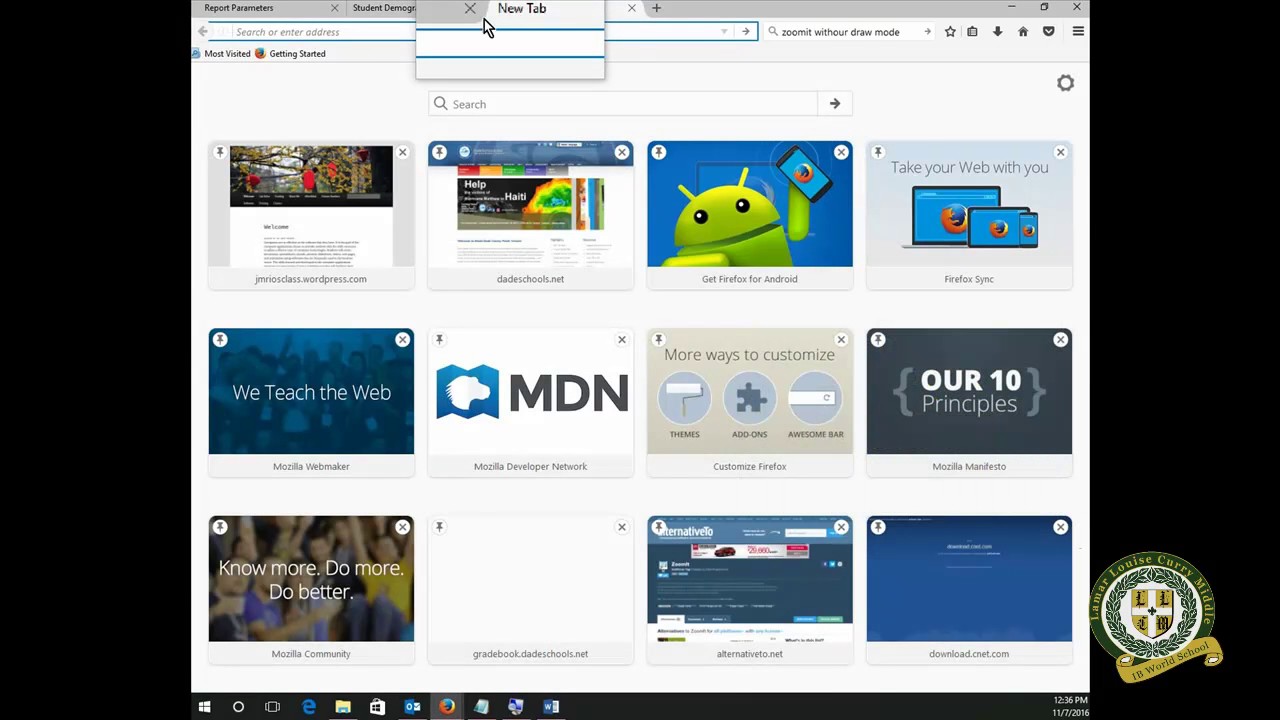
Task: Open the gradebook.dadeschools.net tile
Action: click(x=530, y=590)
